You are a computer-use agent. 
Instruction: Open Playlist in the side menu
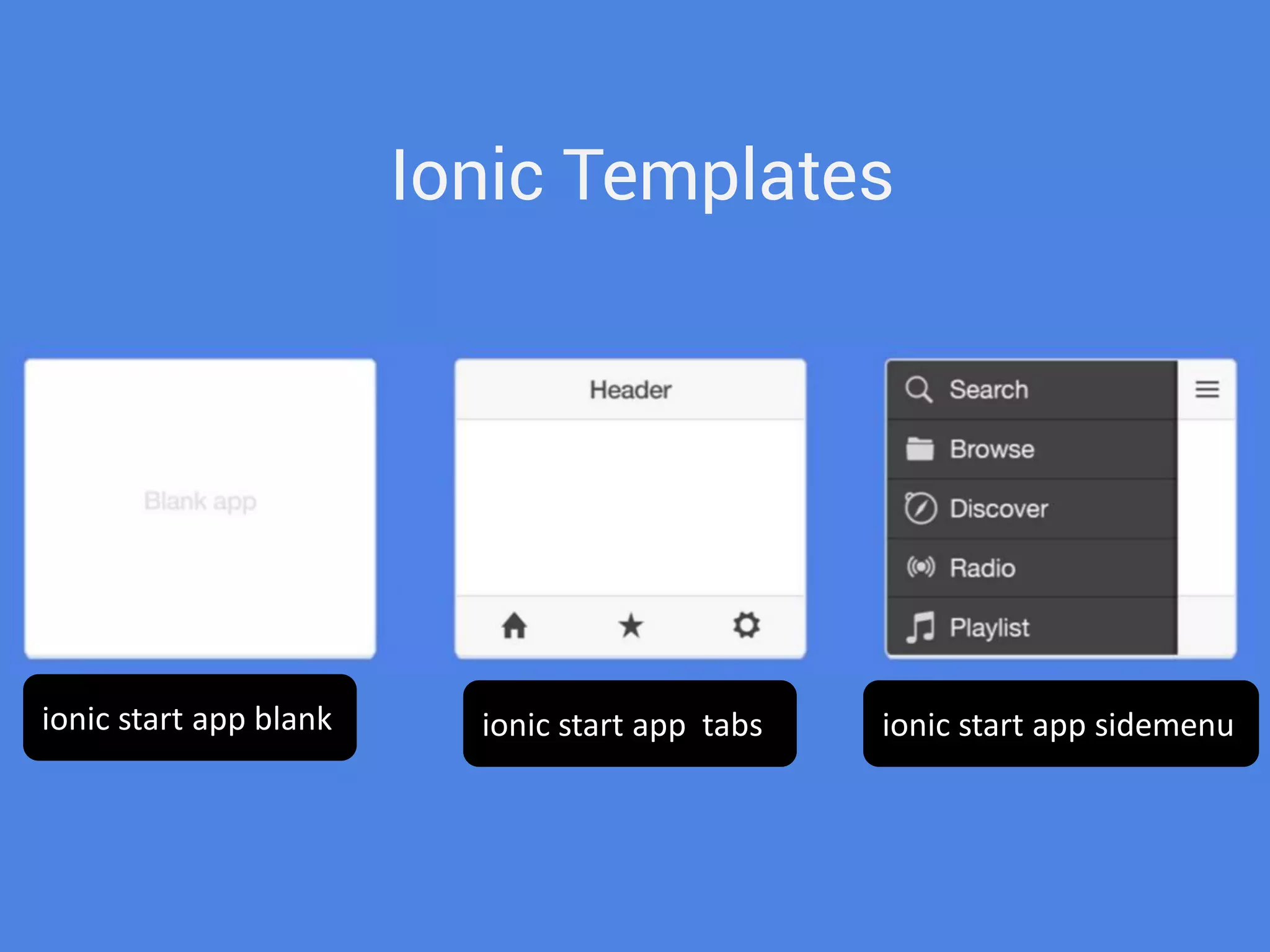(989, 628)
